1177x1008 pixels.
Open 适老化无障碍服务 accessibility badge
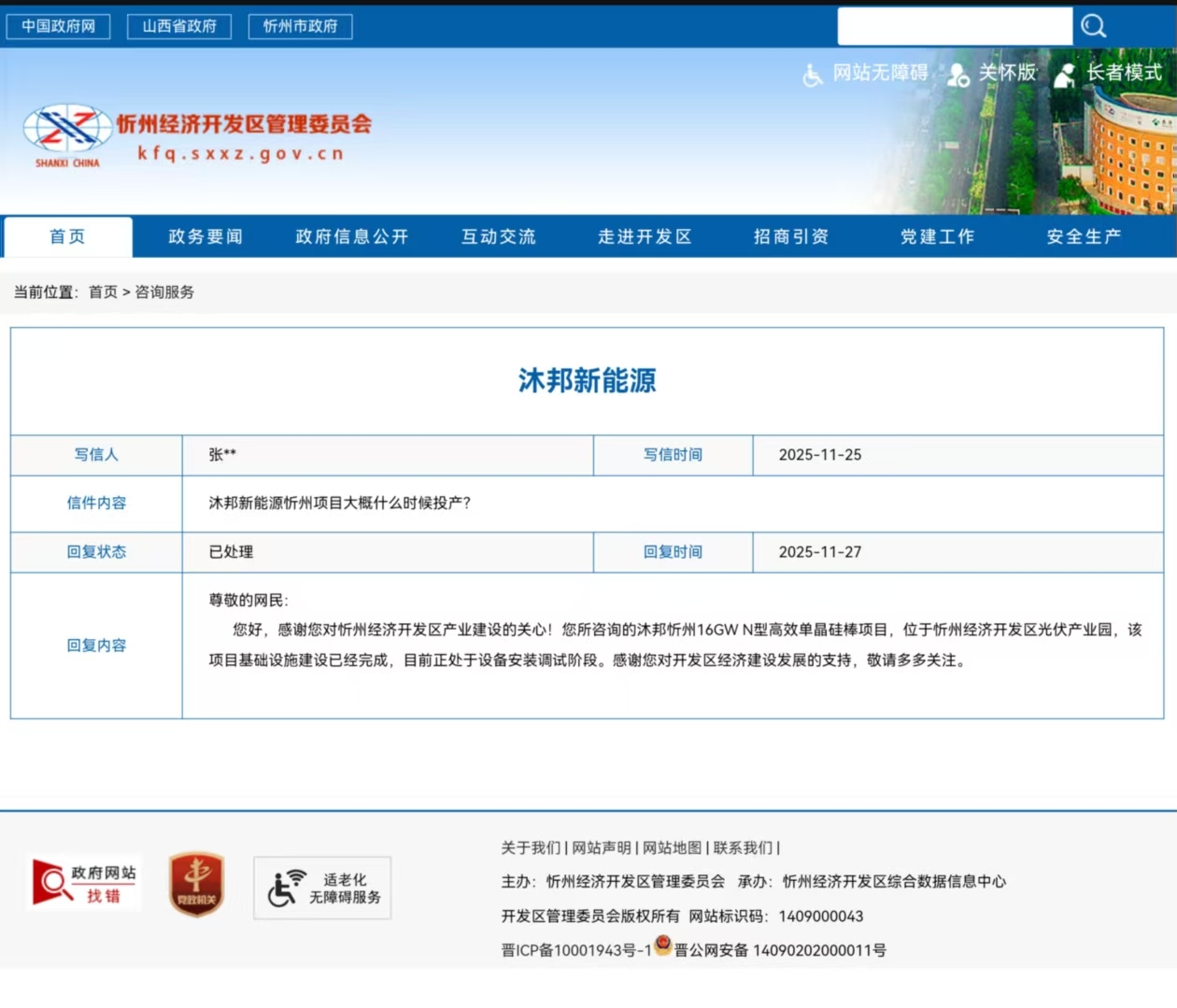coord(322,888)
